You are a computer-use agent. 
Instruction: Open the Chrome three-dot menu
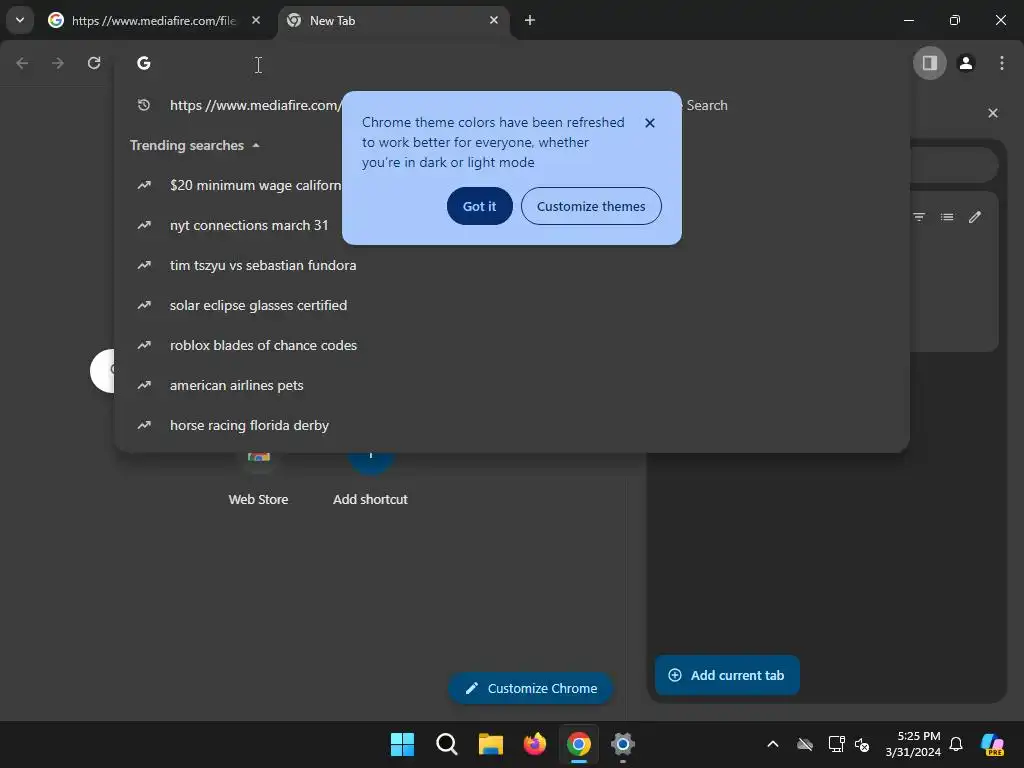[1002, 63]
